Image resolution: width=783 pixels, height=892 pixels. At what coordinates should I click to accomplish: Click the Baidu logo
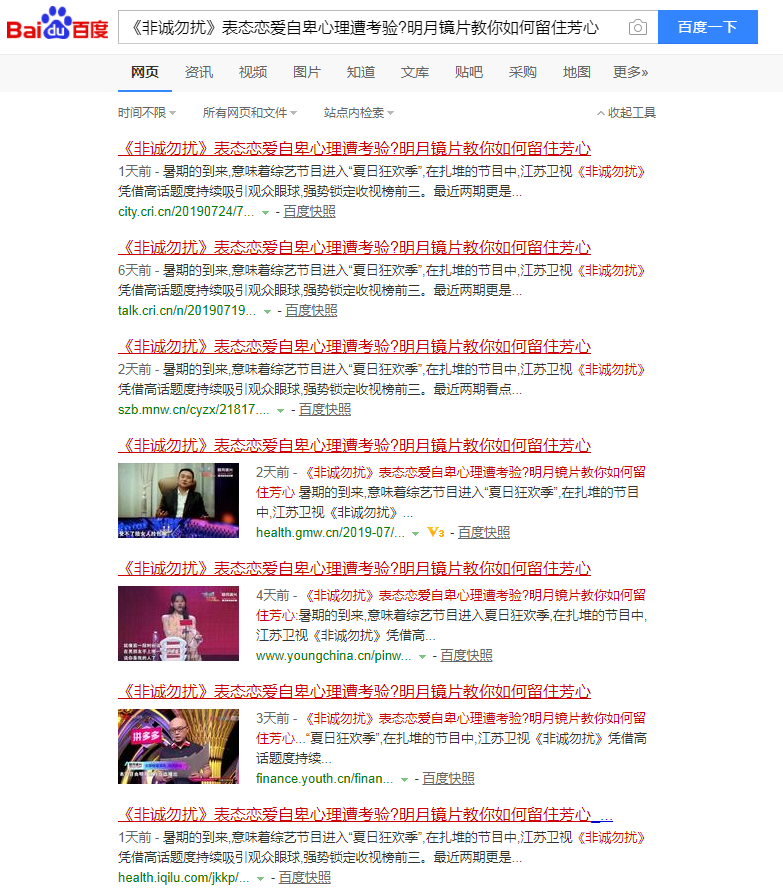[57, 24]
